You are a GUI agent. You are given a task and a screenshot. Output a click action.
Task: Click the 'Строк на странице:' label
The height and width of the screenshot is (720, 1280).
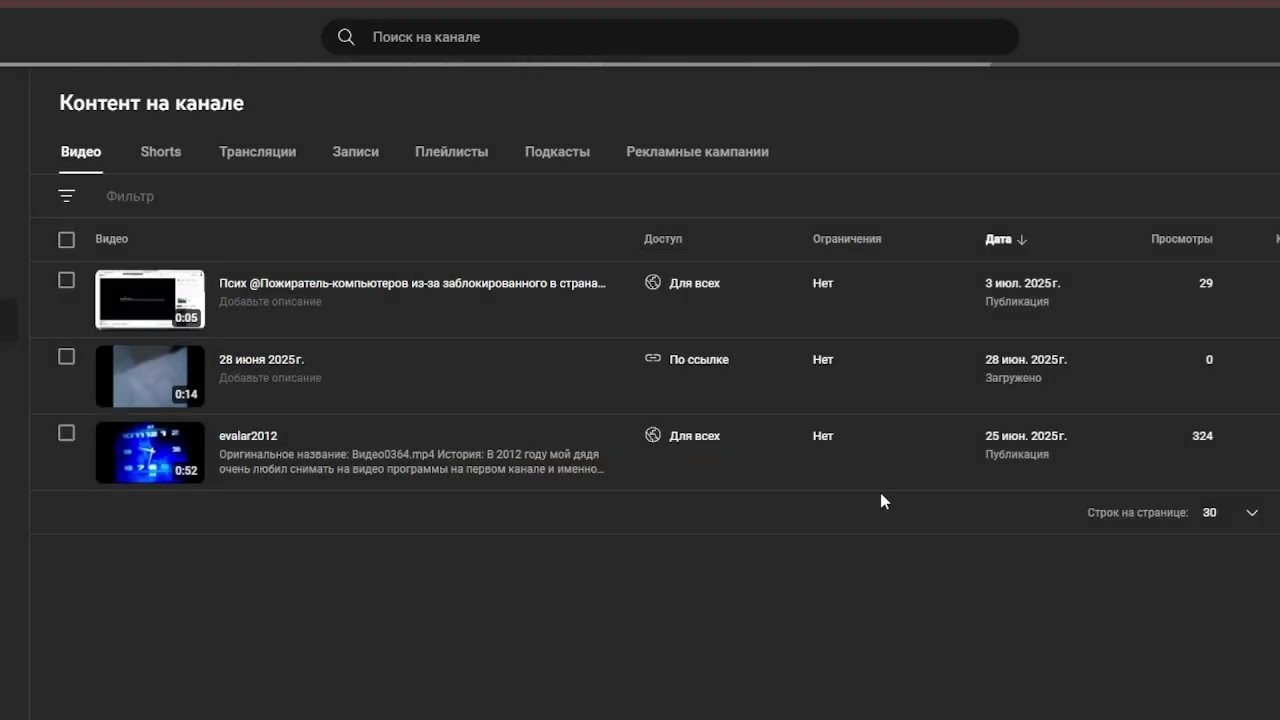click(1137, 512)
